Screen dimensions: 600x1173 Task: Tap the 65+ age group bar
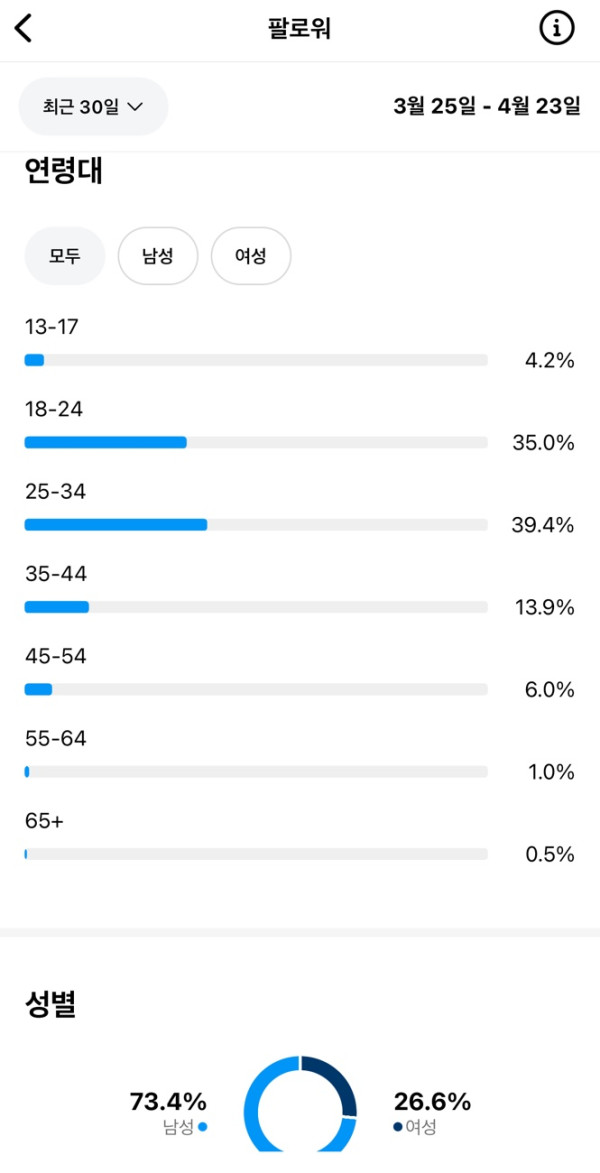coord(255,854)
